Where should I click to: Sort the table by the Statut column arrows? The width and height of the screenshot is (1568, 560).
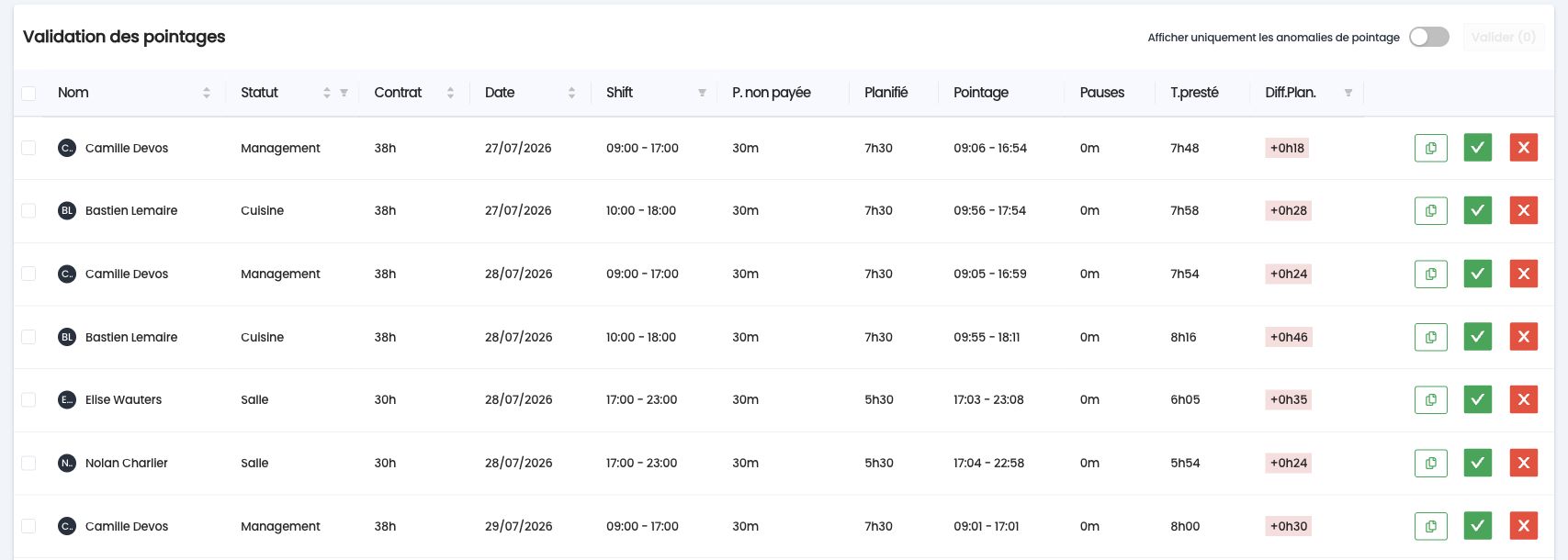[326, 93]
